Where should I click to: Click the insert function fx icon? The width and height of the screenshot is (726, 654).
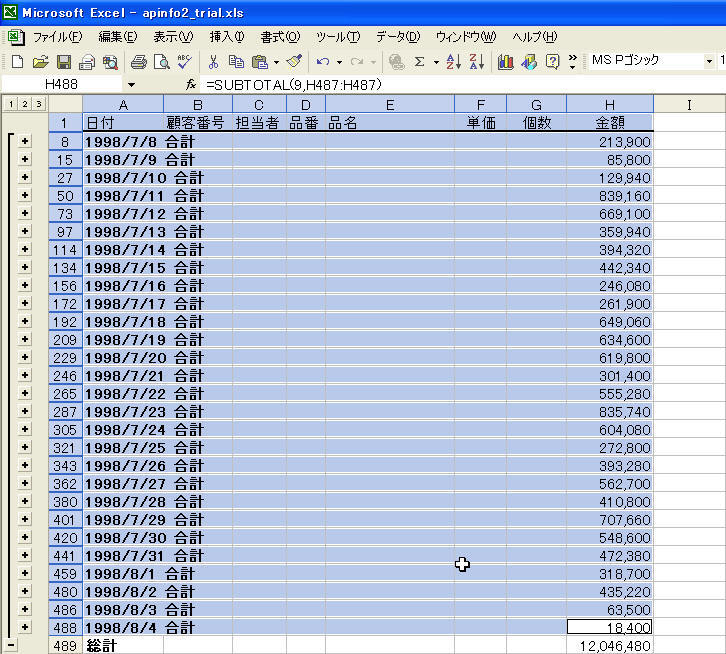coord(190,85)
